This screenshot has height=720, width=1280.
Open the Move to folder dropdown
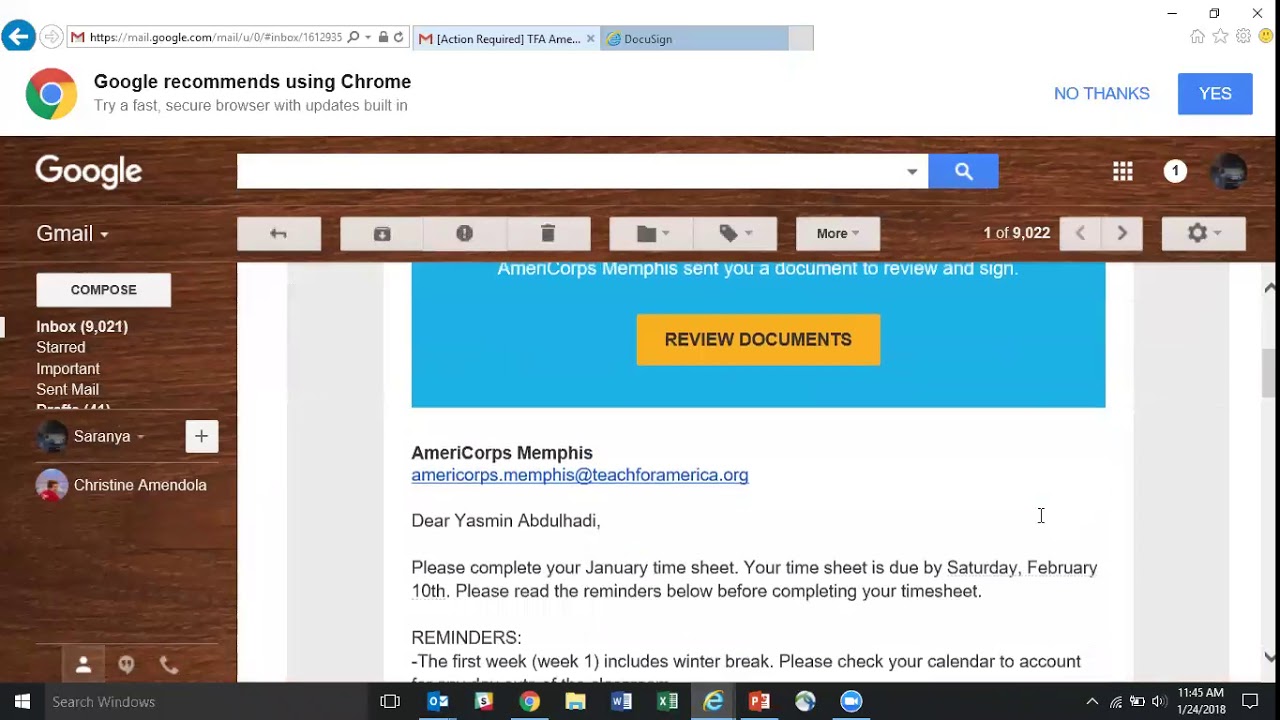coord(652,233)
